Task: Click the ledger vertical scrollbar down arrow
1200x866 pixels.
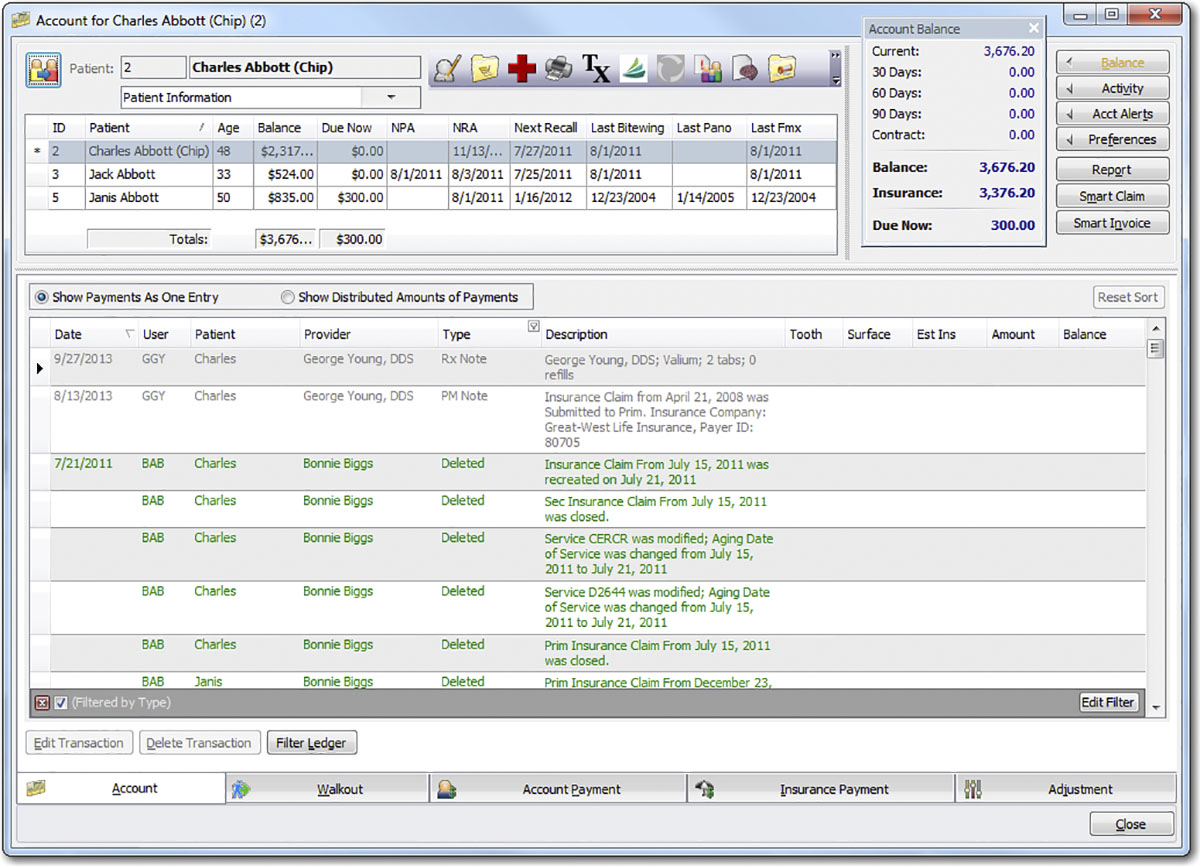Action: coord(1157,708)
